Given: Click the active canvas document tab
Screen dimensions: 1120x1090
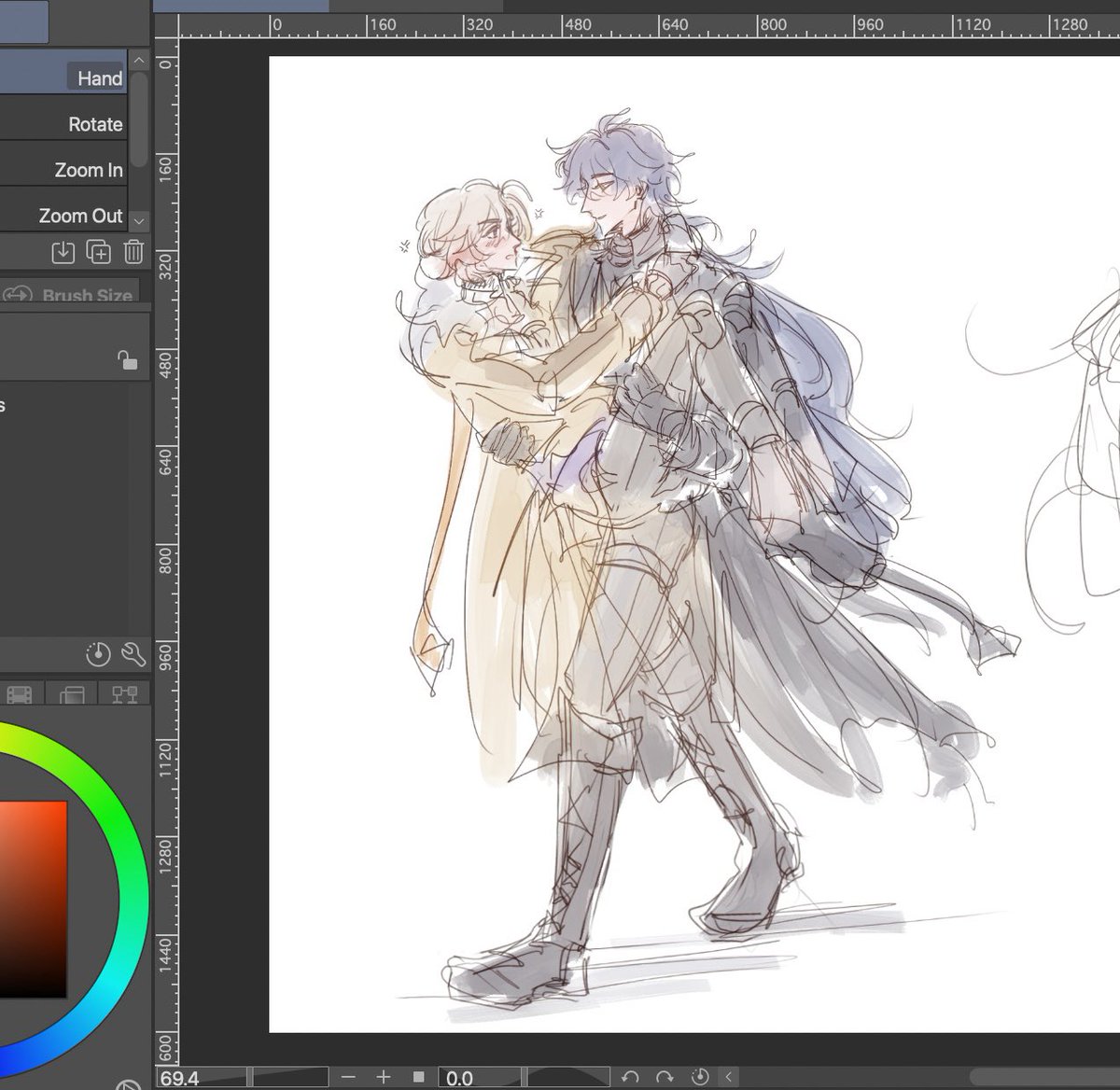Looking at the screenshot, I should click(241, 6).
